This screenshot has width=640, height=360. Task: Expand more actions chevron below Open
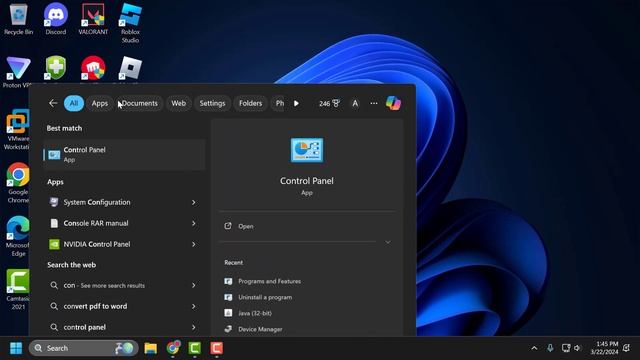click(388, 242)
